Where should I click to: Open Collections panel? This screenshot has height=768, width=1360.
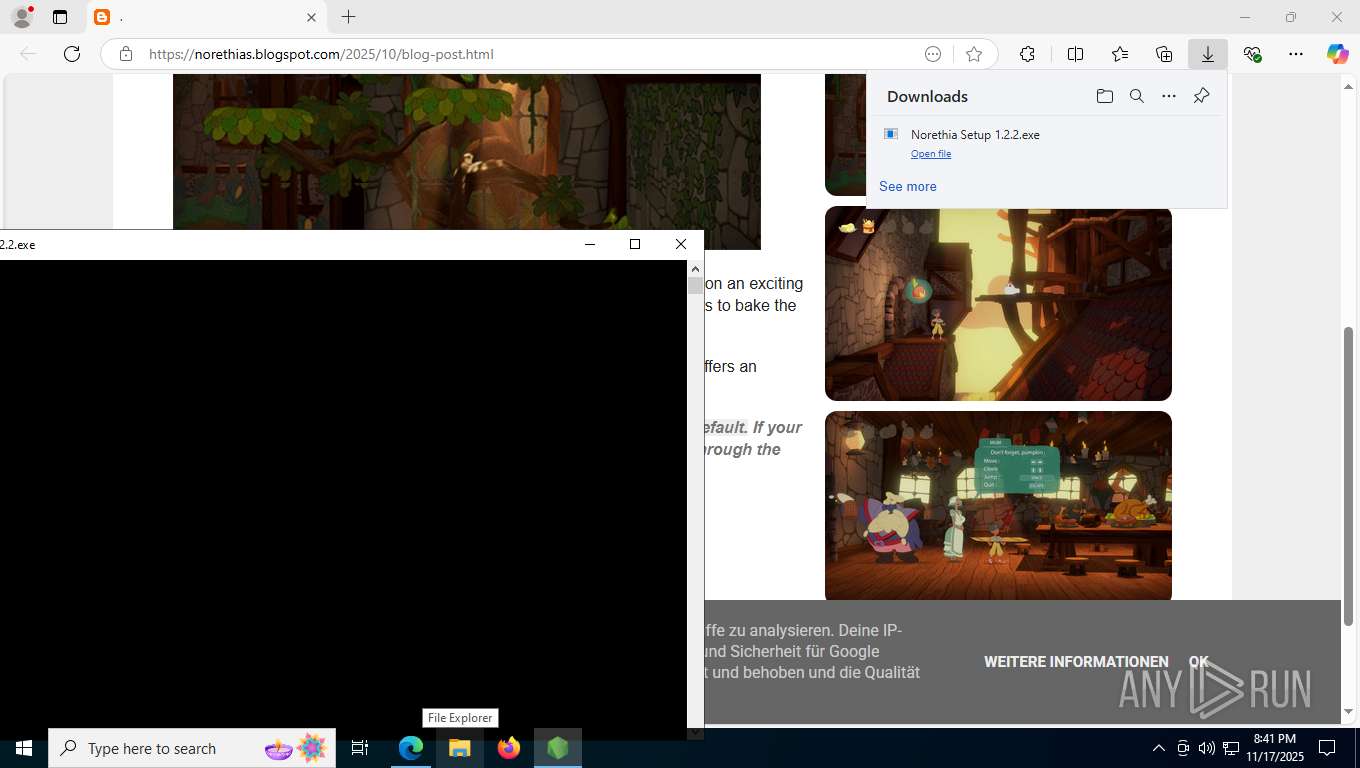pyautogui.click(x=1164, y=54)
